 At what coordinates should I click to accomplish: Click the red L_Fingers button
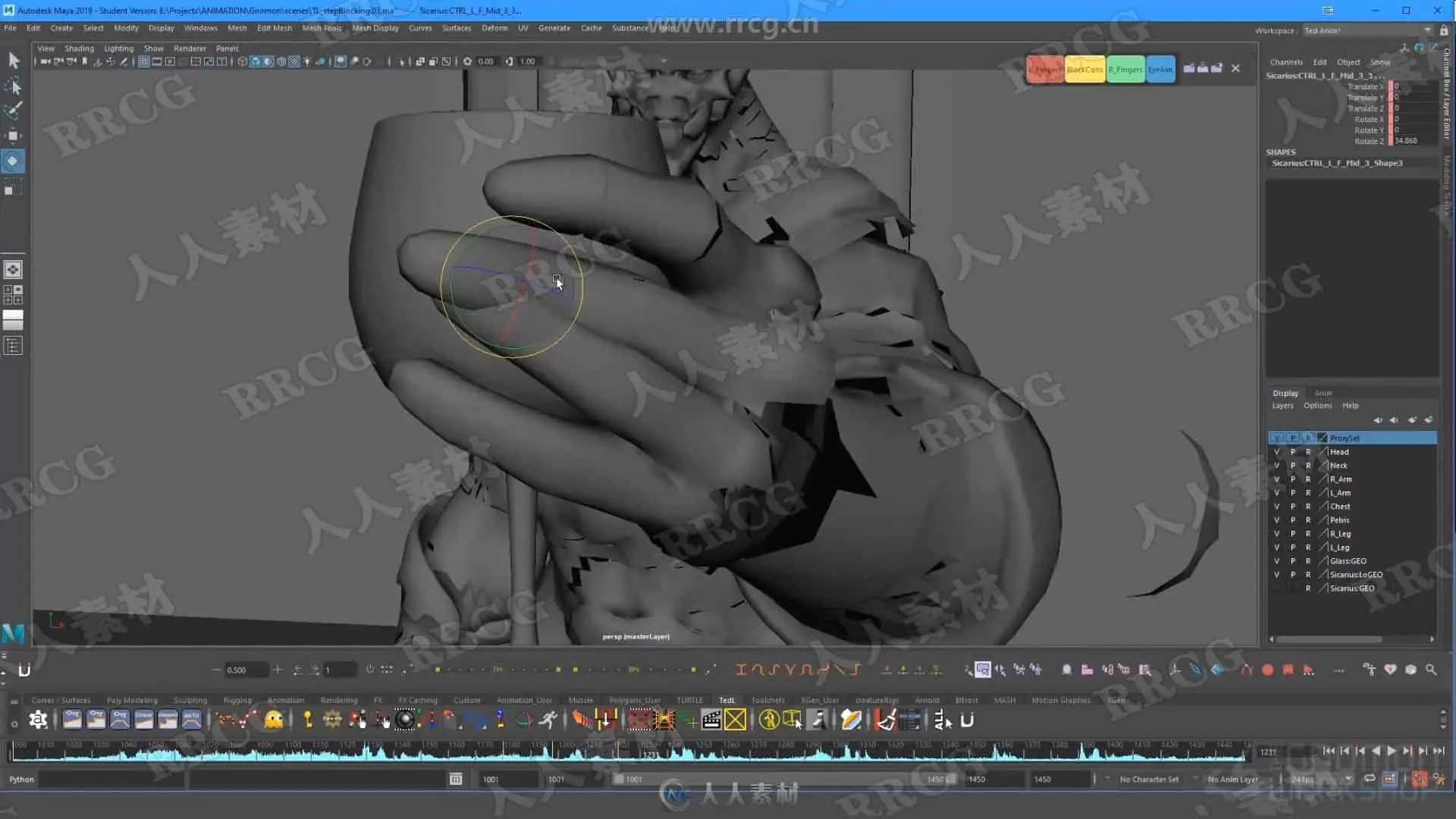click(1045, 69)
